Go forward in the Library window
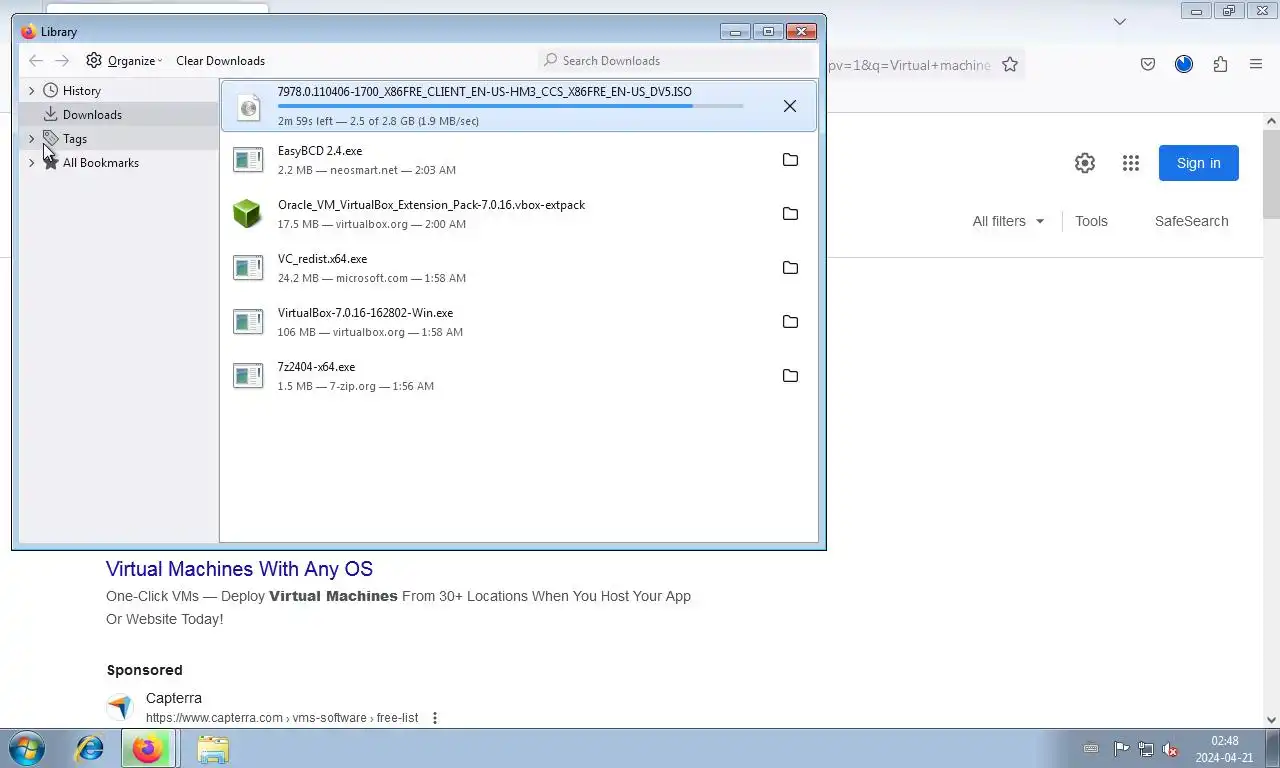 click(x=62, y=61)
